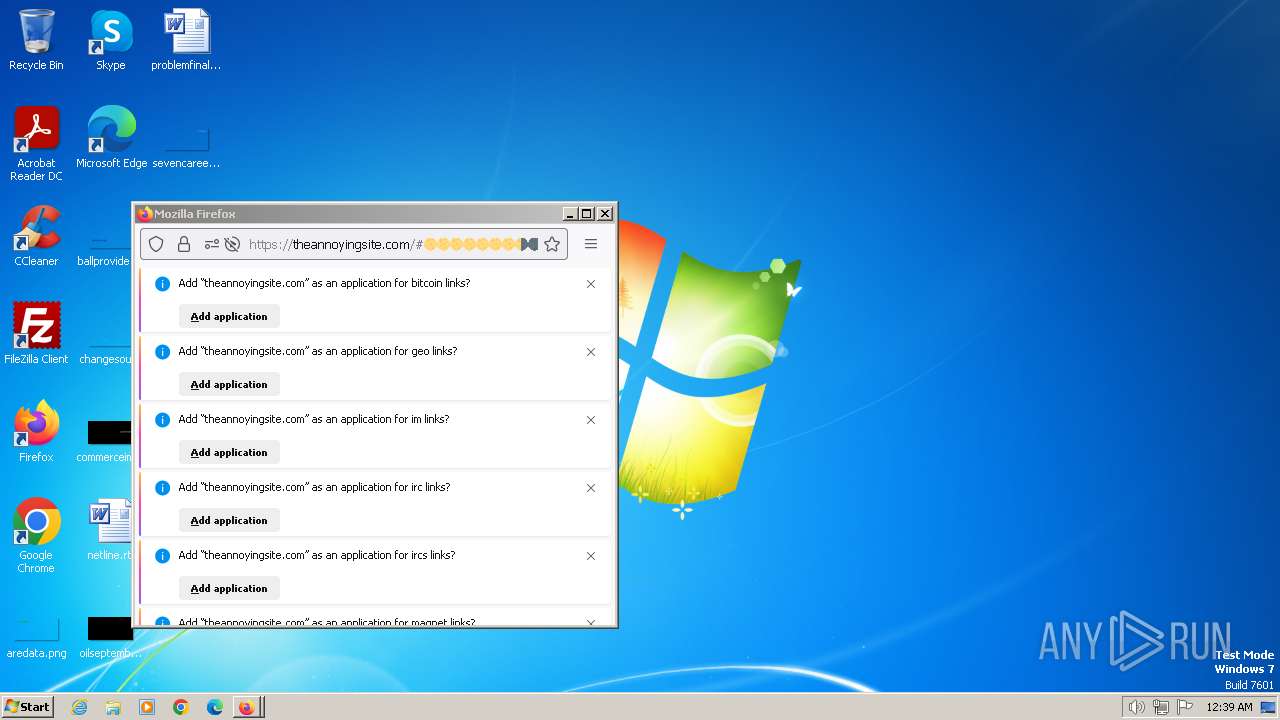1280x720 pixels.
Task: Open Chrome from the taskbar
Action: [x=181, y=707]
